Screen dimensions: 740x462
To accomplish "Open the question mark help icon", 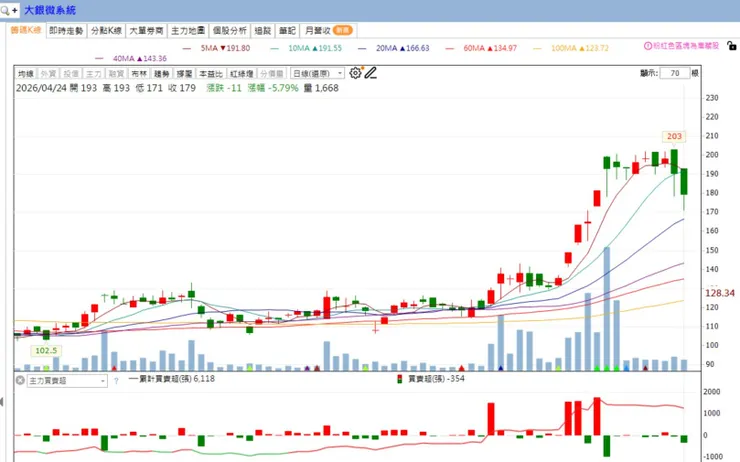I will [x=116, y=381].
